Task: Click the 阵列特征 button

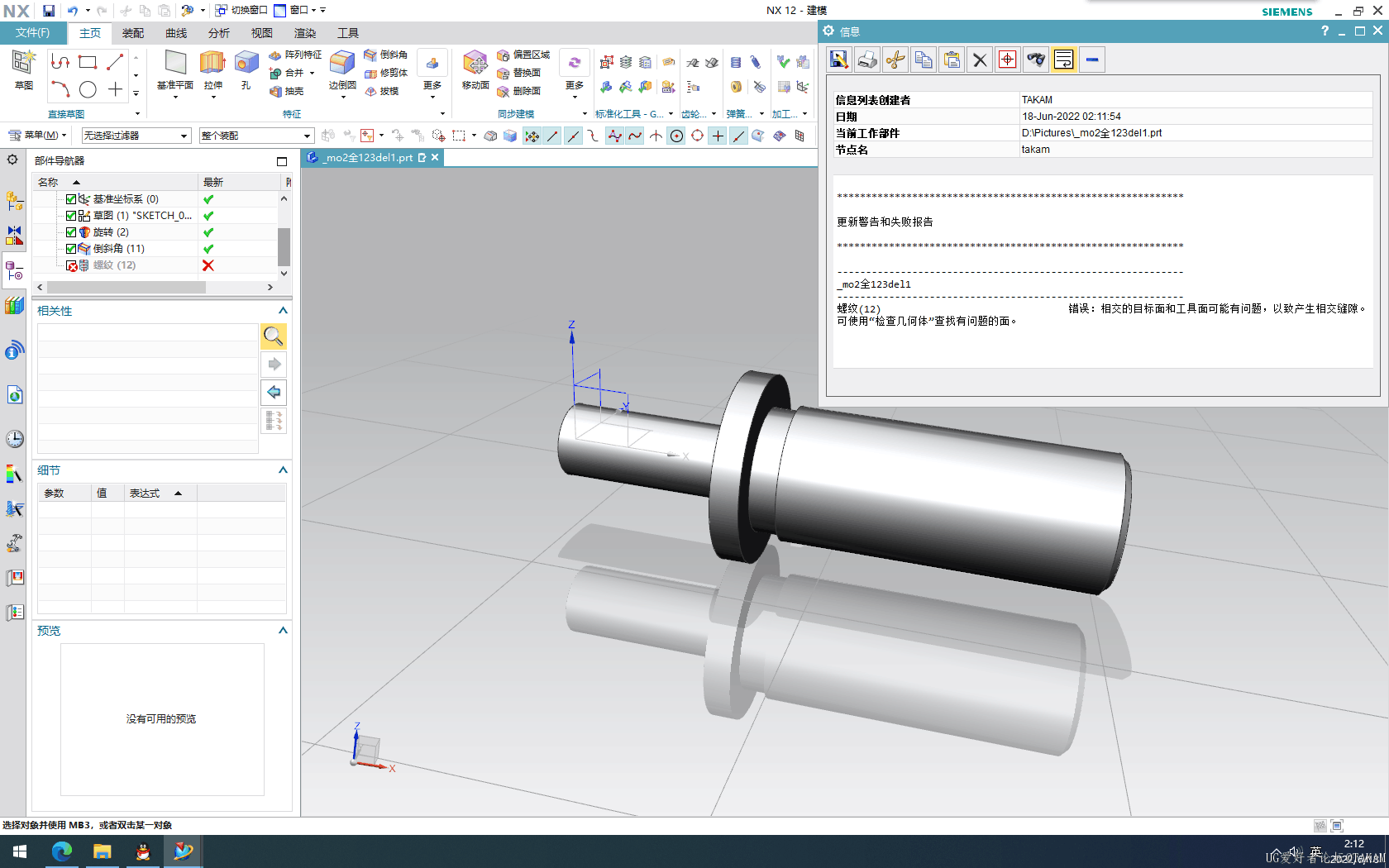Action: tap(295, 55)
